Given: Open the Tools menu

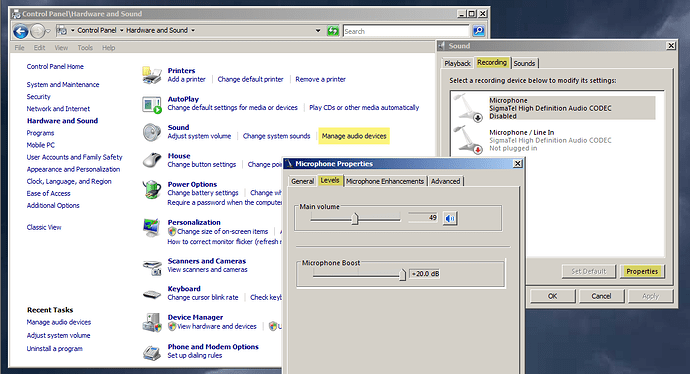Looking at the screenshot, I should (85, 48).
